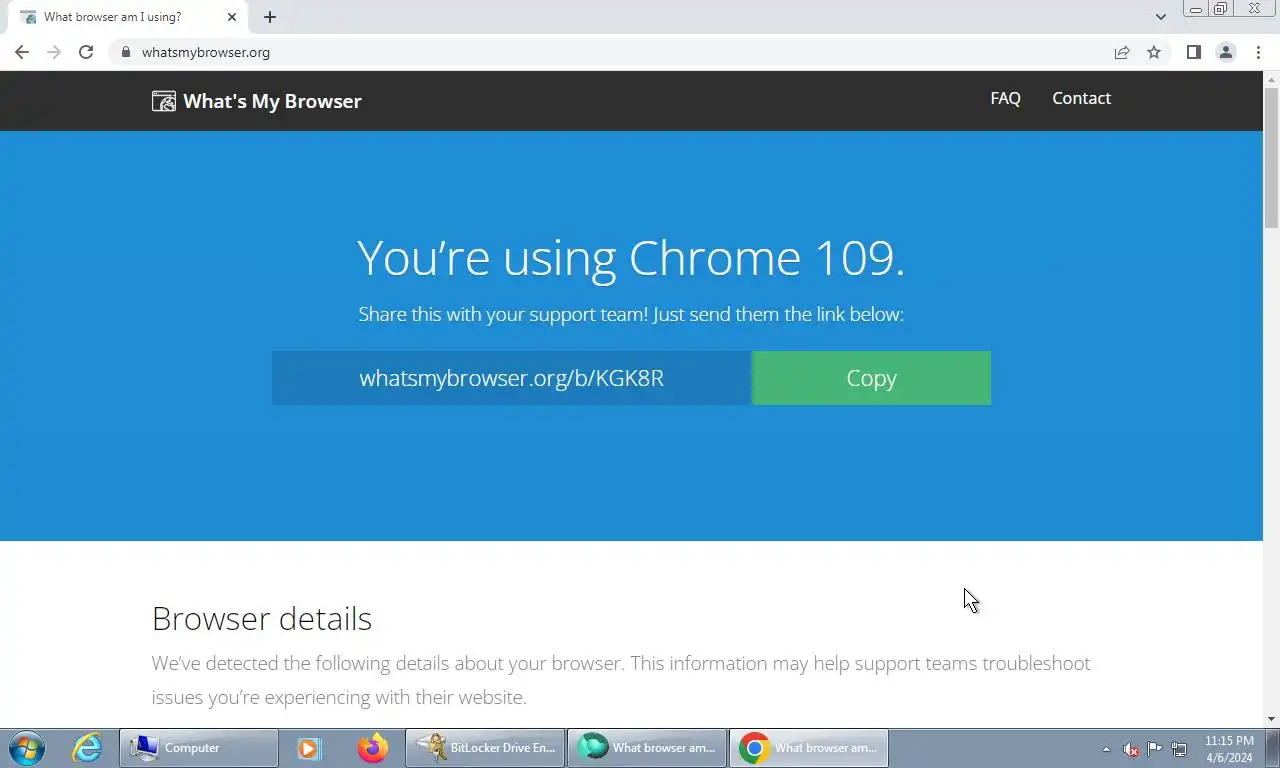
Task: Click the 'Browser details' heading
Action: 262,619
